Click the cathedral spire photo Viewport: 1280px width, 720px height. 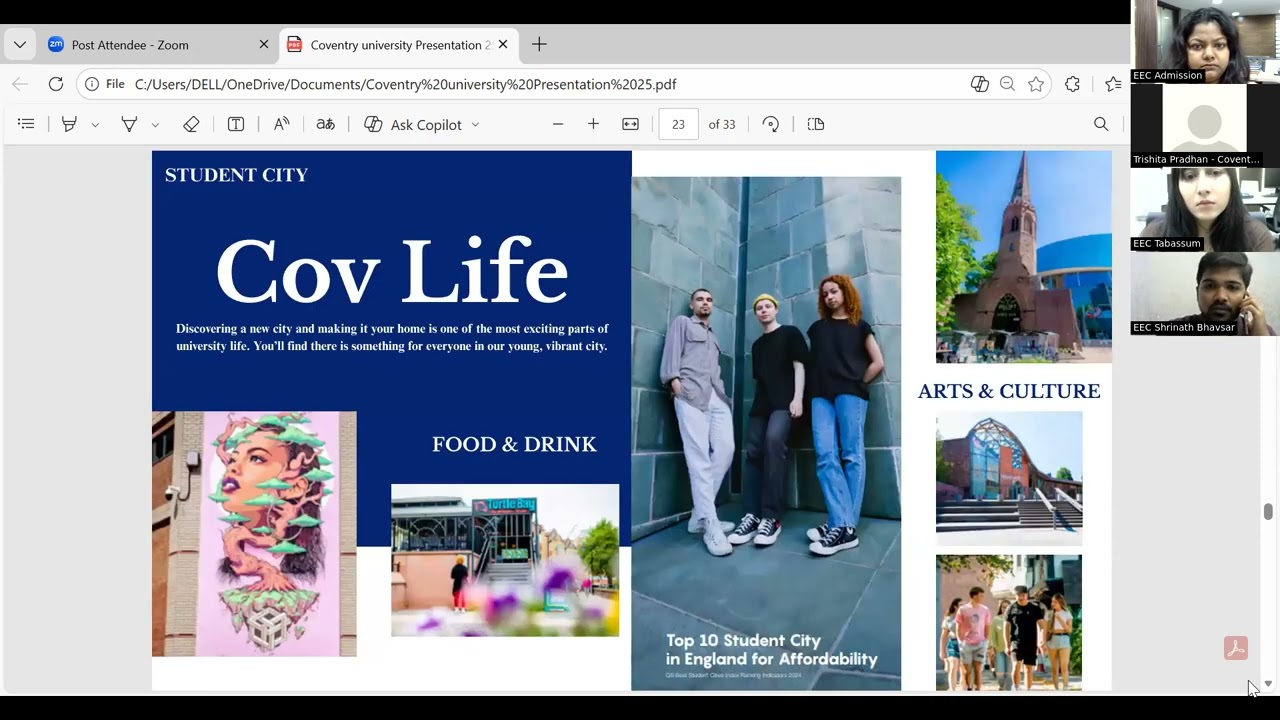1023,257
